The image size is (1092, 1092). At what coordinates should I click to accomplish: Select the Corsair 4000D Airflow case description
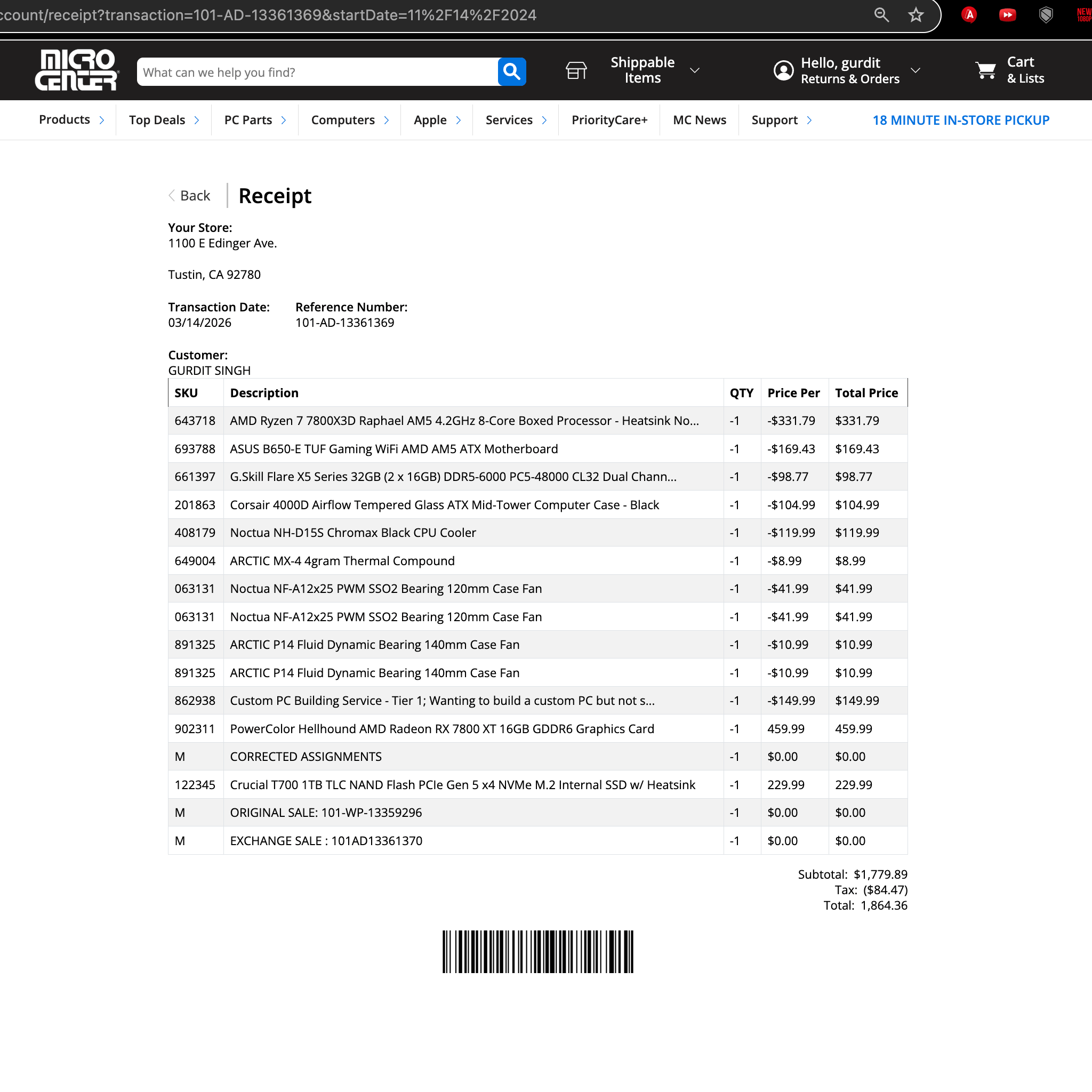445,505
